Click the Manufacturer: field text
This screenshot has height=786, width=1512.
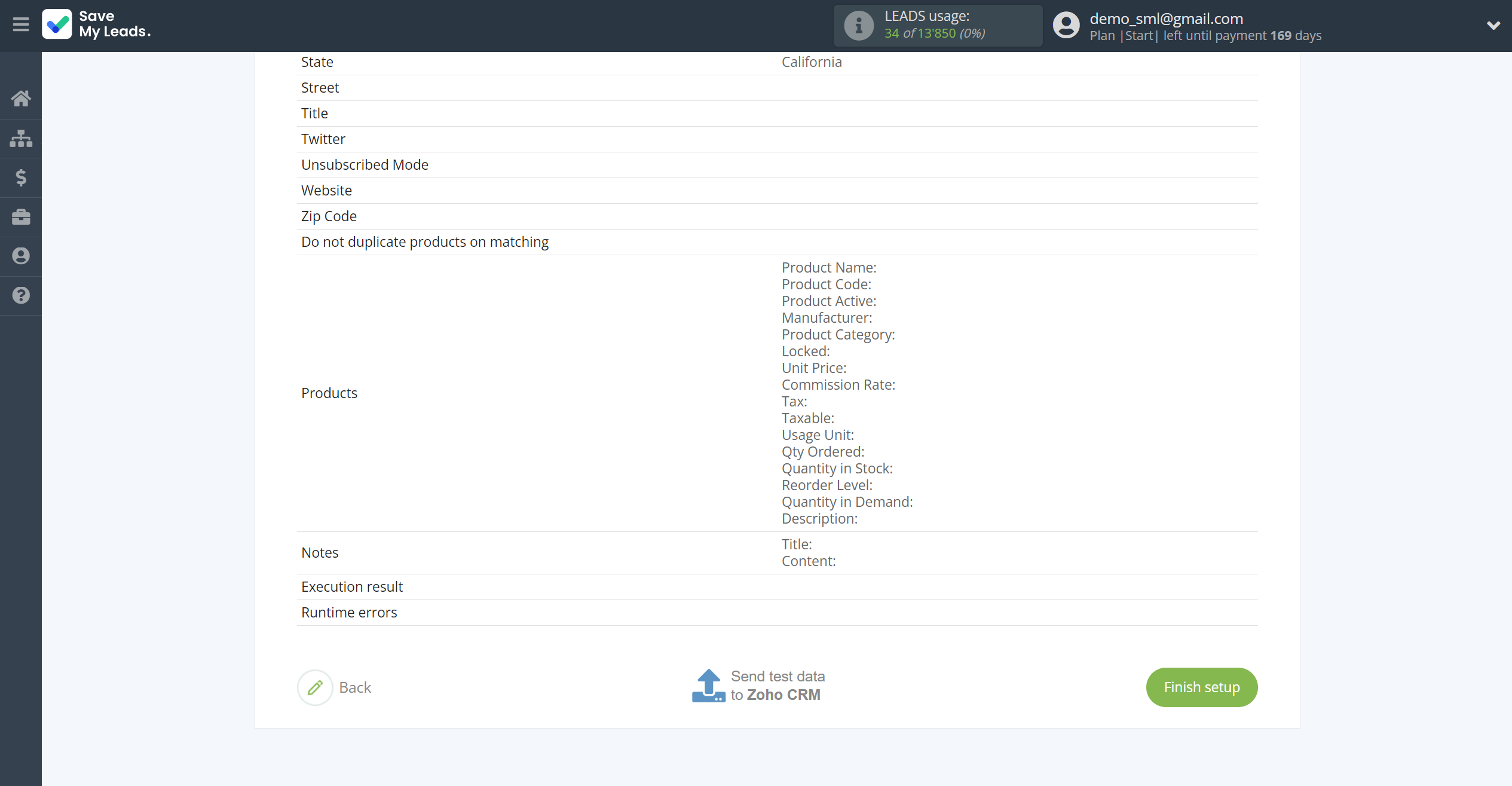[827, 318]
